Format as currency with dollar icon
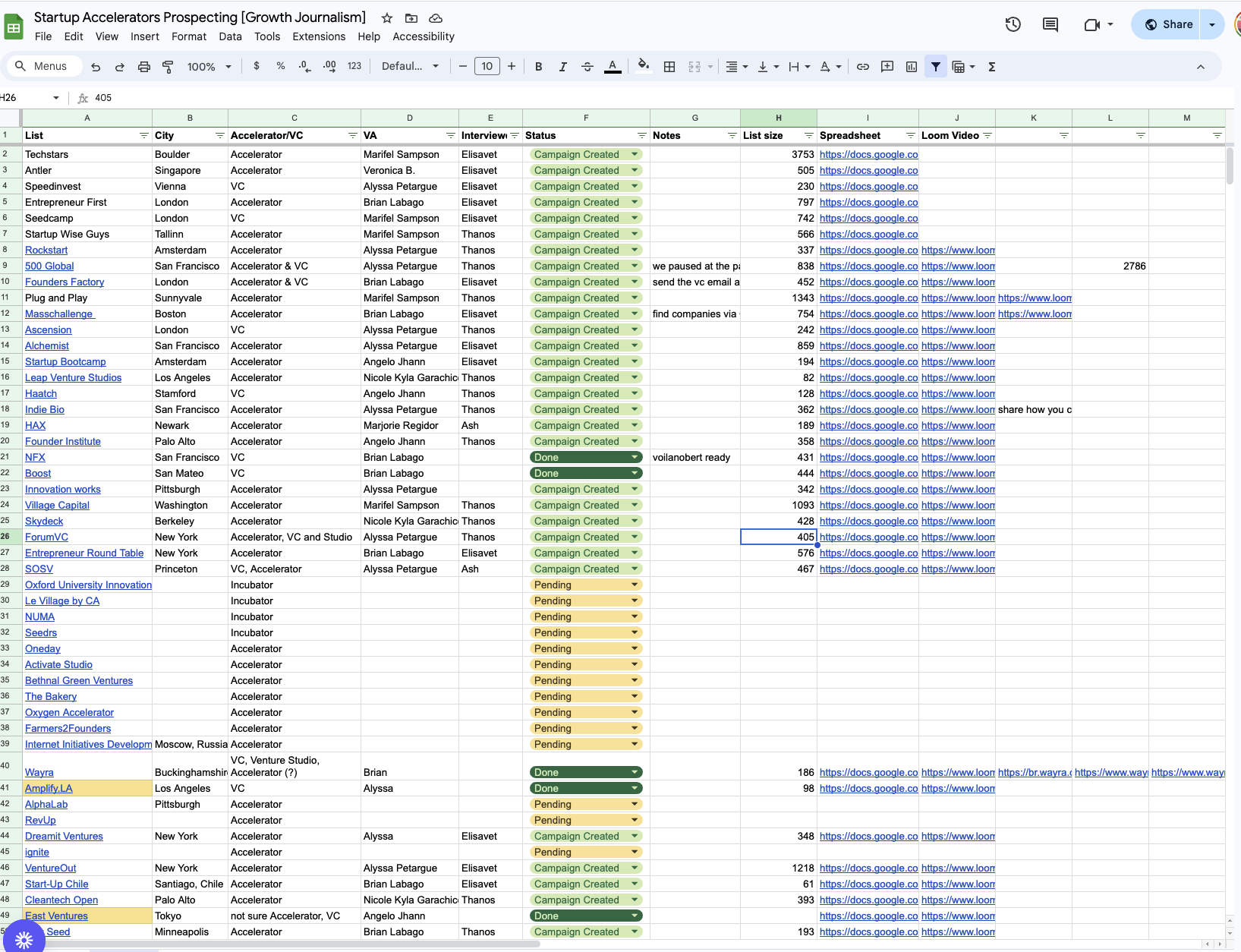 [257, 66]
